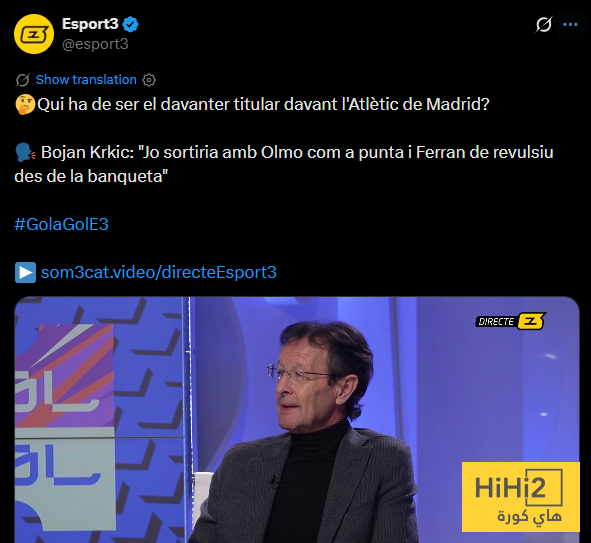Viewport: 591px width, 543px height.
Task: Click the play button emoji before the link
Action: click(25, 272)
